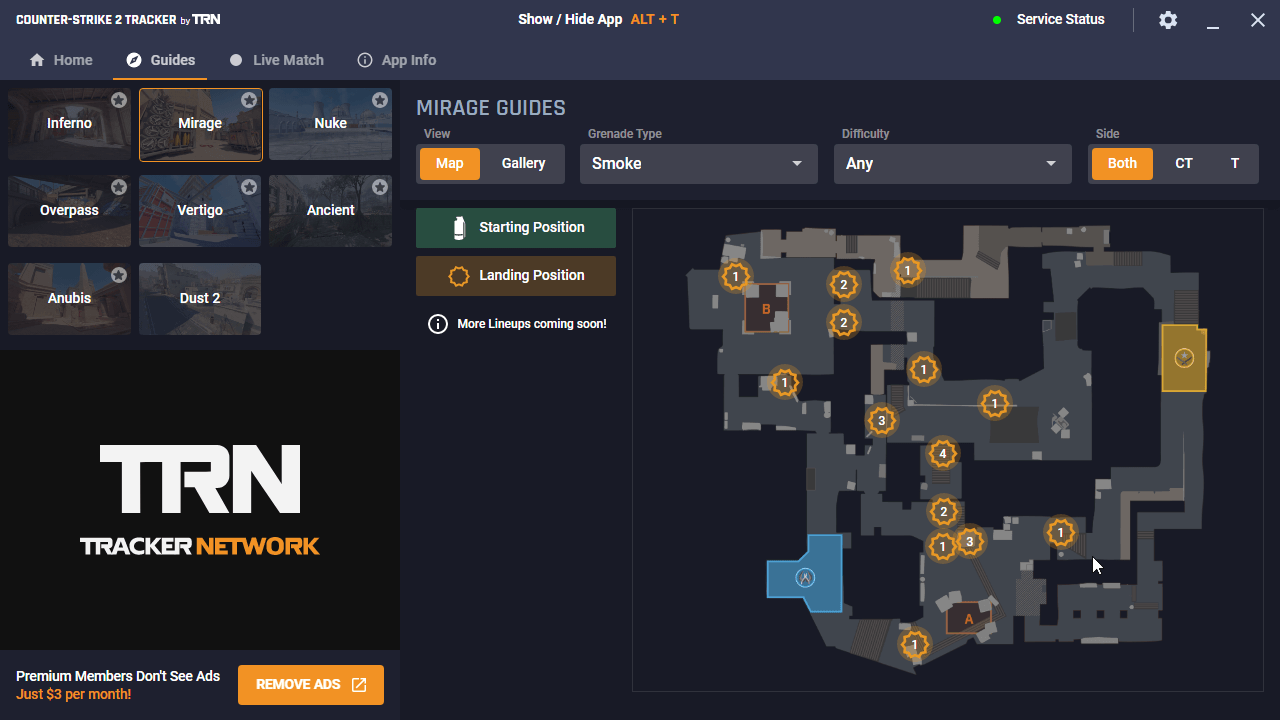Toggle the Landing Position legend button
The image size is (1280, 720).
[x=516, y=276]
